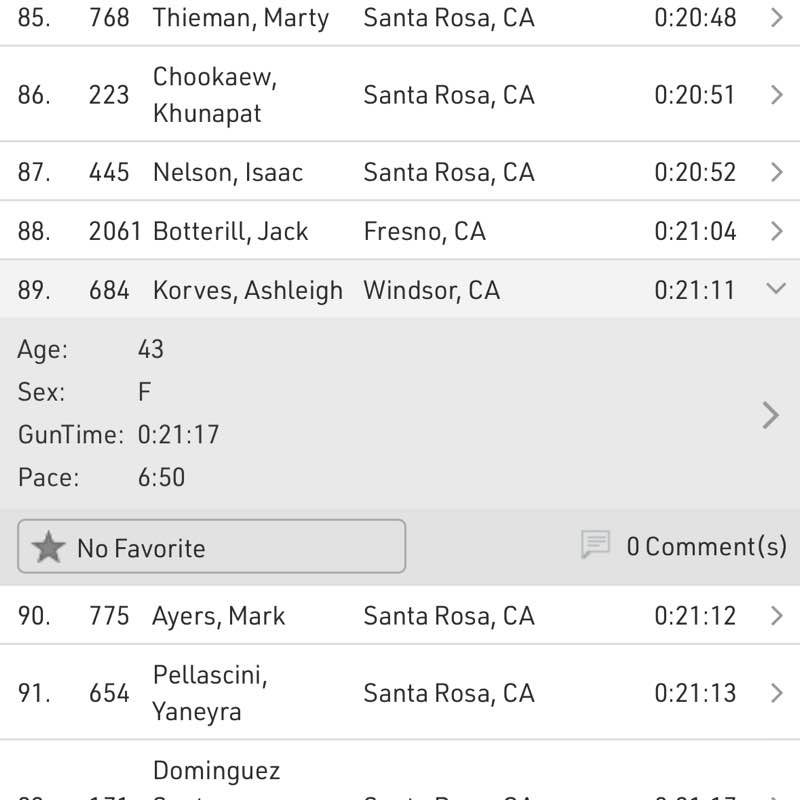
Task: Select runner name Thieman, Marty
Action: tap(240, 17)
